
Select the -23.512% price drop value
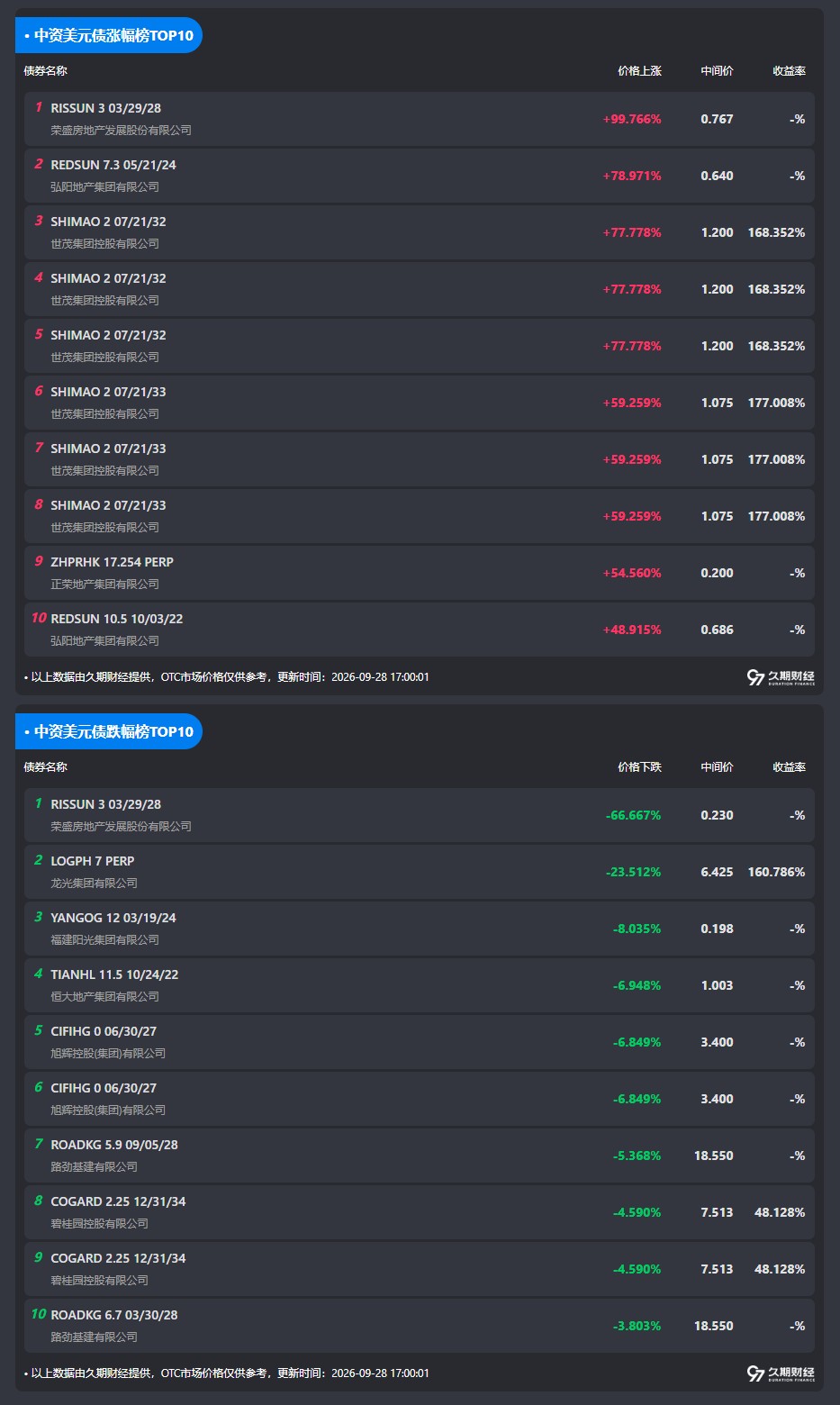click(634, 872)
